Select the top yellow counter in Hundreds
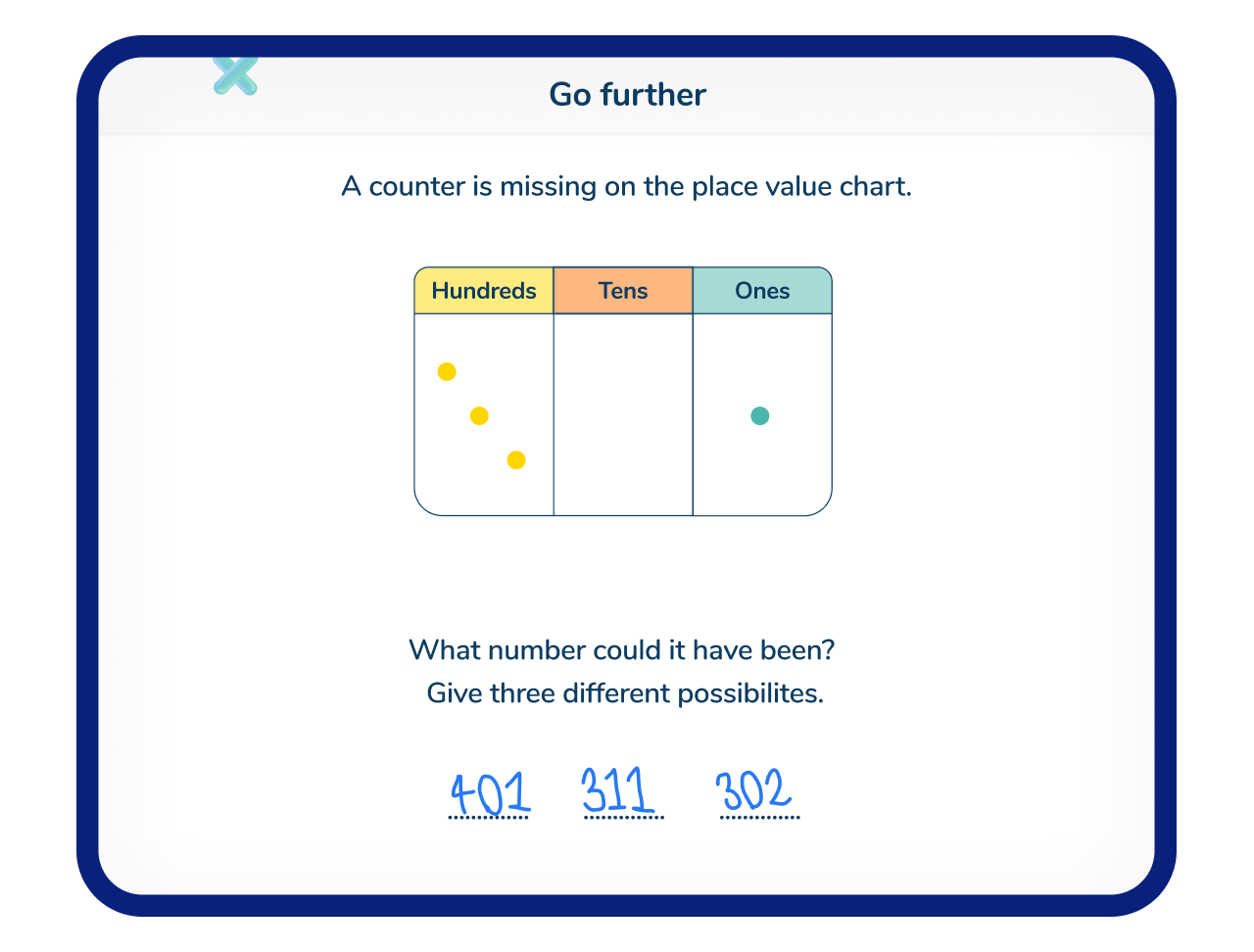The height and width of the screenshot is (952, 1254). pyautogui.click(x=447, y=371)
